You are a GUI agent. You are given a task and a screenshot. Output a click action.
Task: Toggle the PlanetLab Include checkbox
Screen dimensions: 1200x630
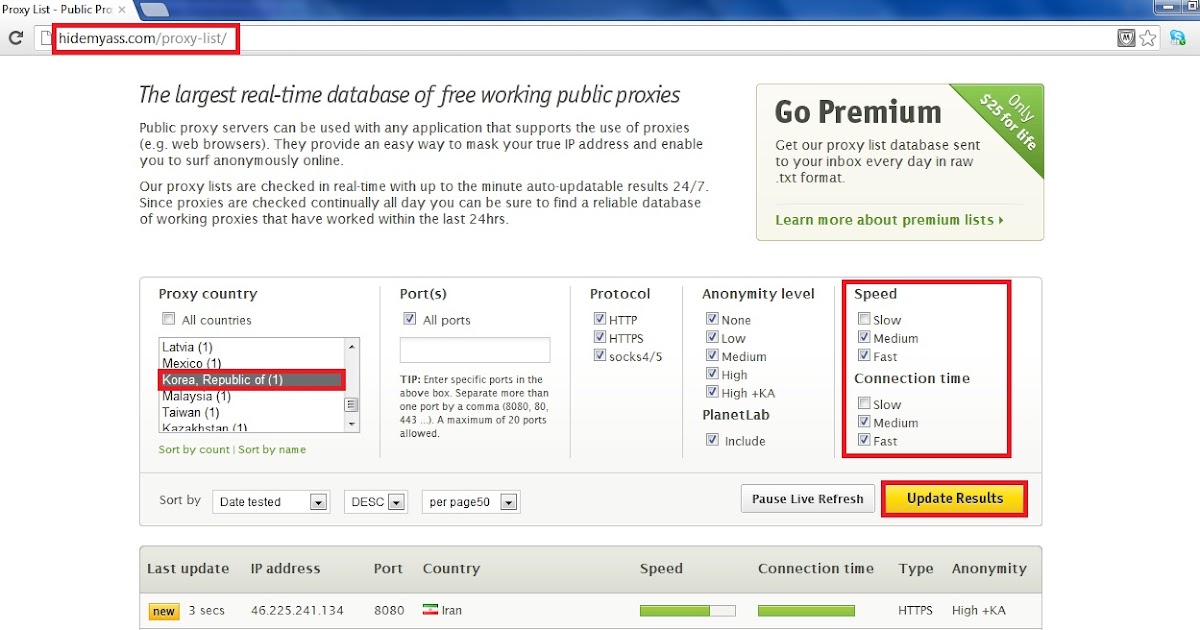coord(712,439)
